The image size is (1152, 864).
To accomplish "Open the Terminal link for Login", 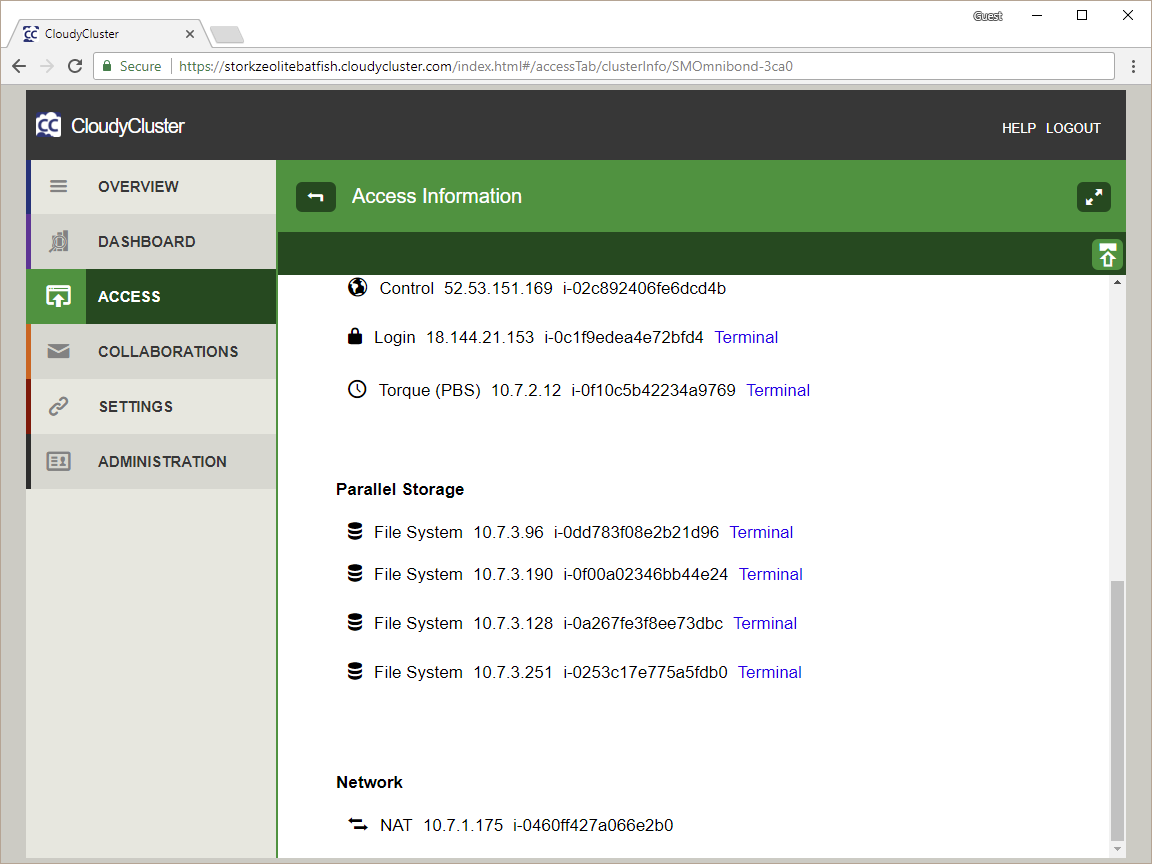I will coord(746,337).
